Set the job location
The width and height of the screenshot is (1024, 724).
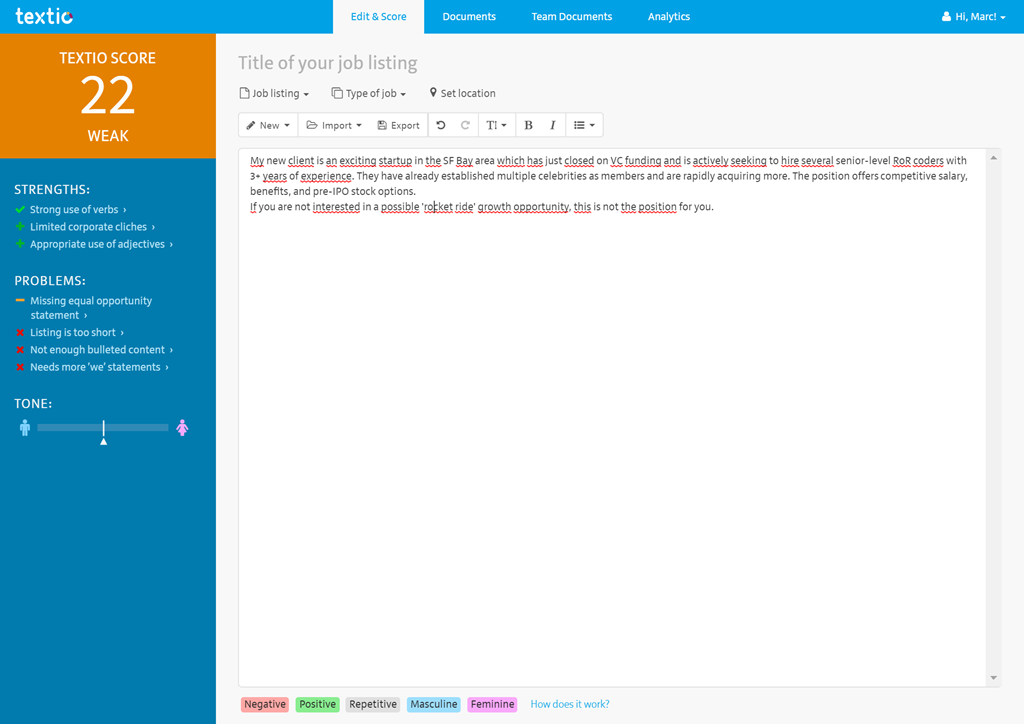tap(462, 93)
